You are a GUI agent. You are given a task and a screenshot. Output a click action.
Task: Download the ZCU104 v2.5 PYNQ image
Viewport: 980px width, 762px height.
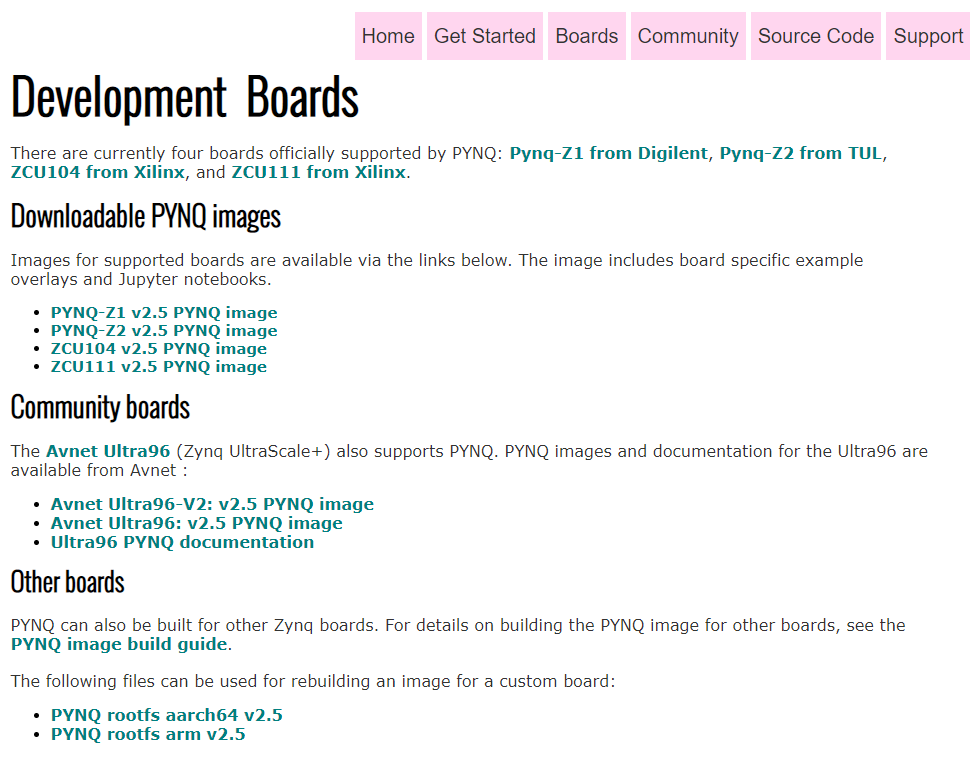tap(158, 348)
